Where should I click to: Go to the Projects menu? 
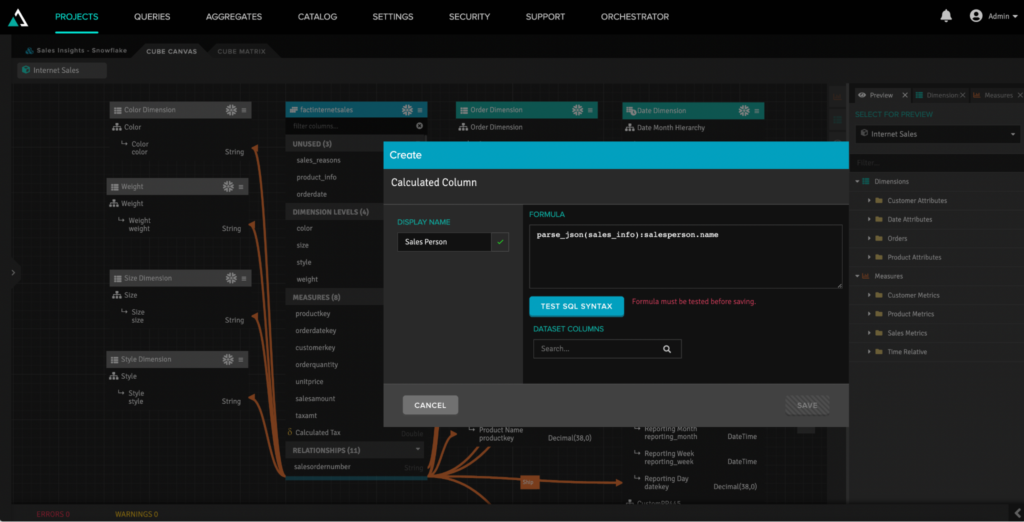(x=76, y=17)
